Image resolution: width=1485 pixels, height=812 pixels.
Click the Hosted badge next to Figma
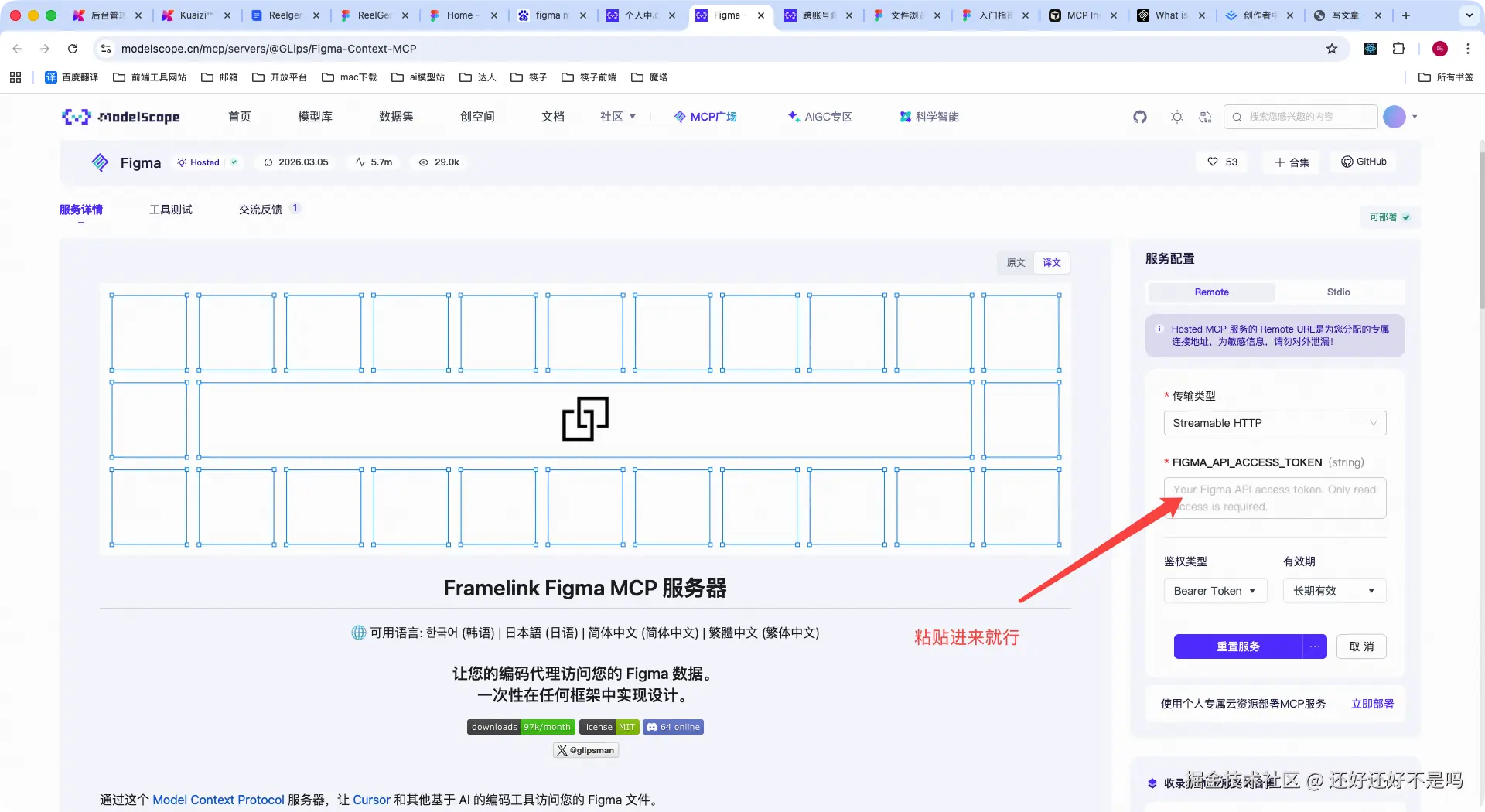point(206,162)
